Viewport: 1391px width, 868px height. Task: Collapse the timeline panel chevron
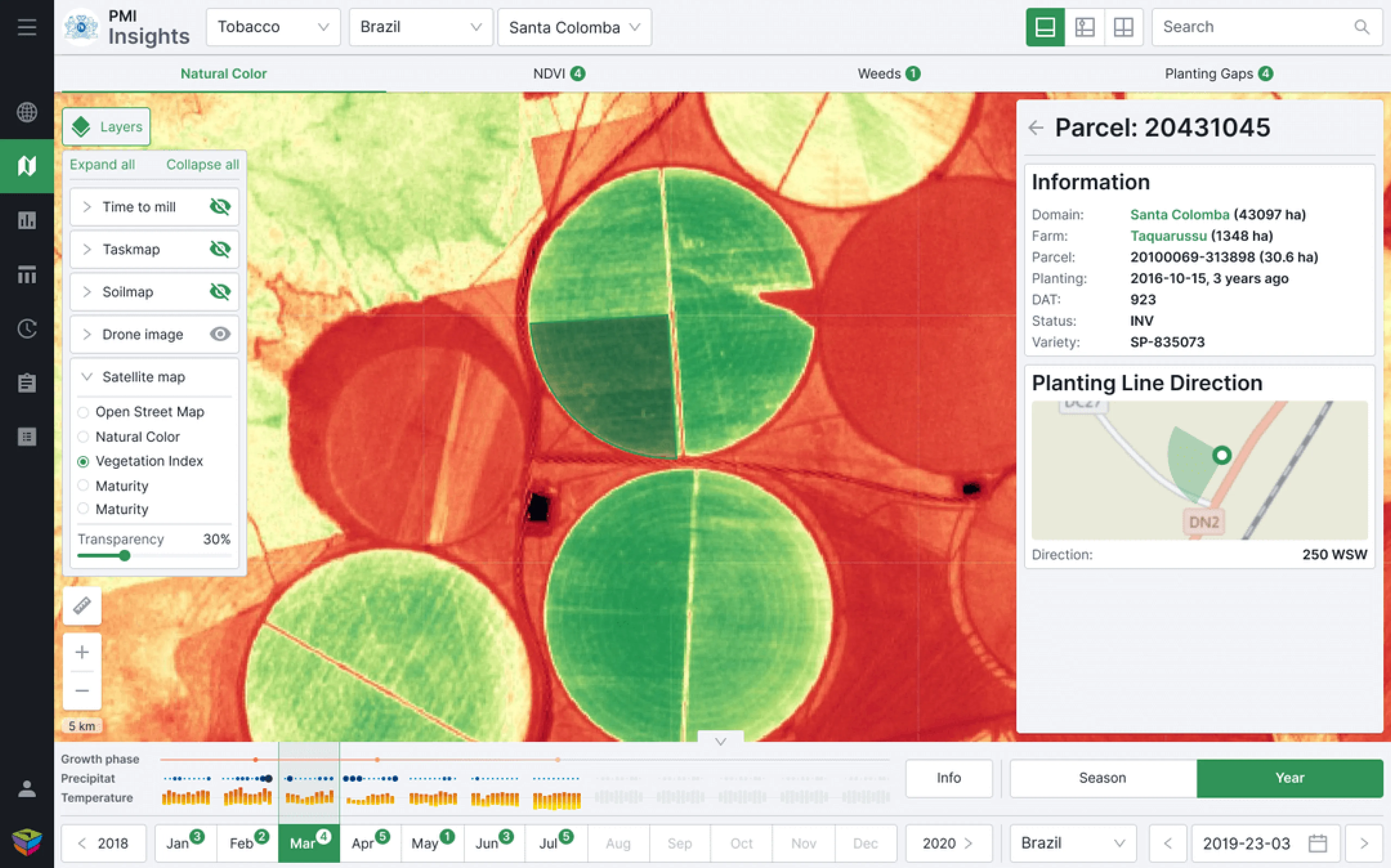coord(720,741)
